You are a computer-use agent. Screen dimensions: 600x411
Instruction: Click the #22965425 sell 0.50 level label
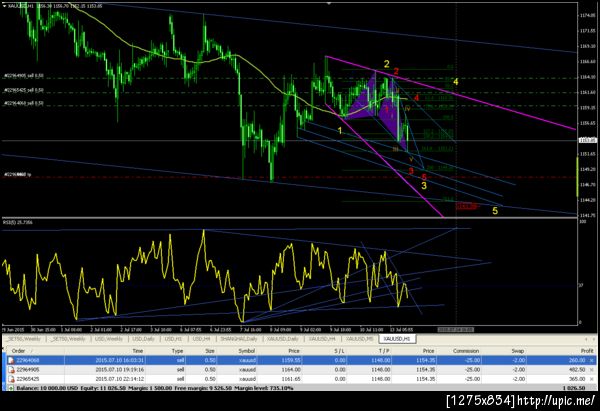click(24, 90)
